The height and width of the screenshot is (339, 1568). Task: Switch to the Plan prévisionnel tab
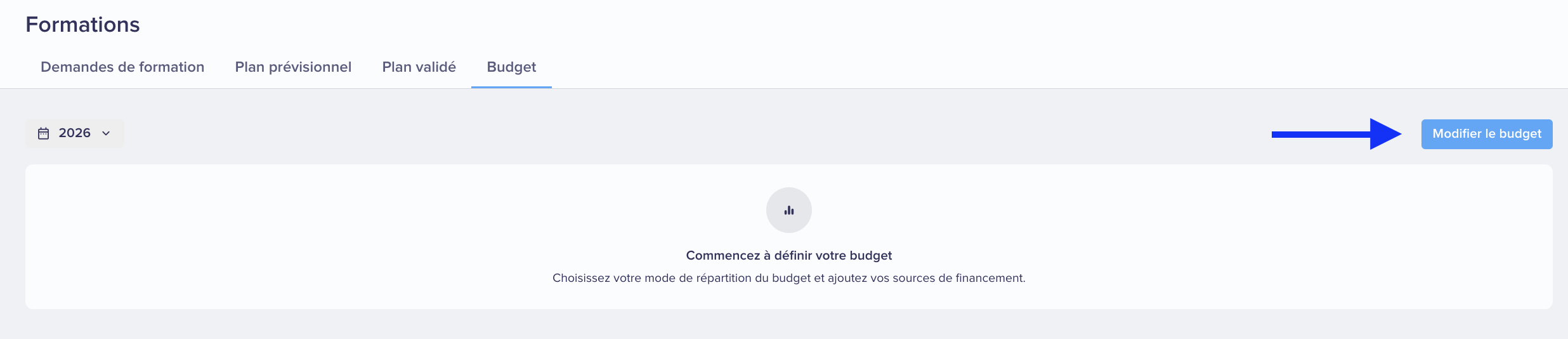(x=293, y=67)
